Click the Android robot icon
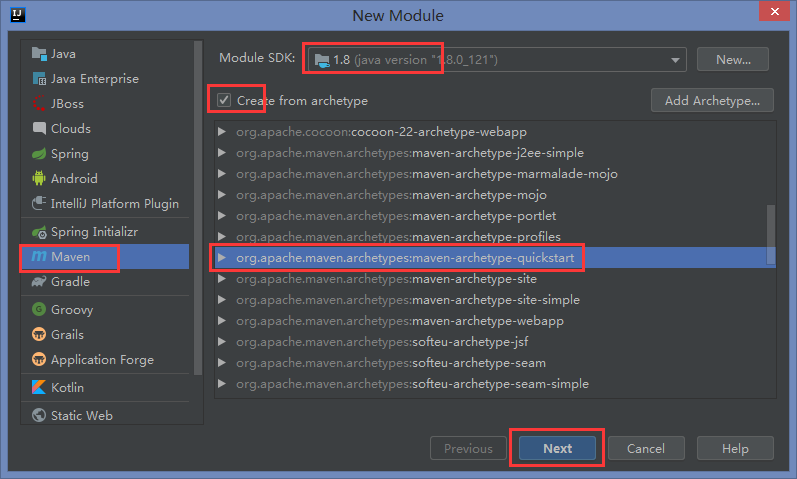Screen dimensions: 797x479 [39, 178]
